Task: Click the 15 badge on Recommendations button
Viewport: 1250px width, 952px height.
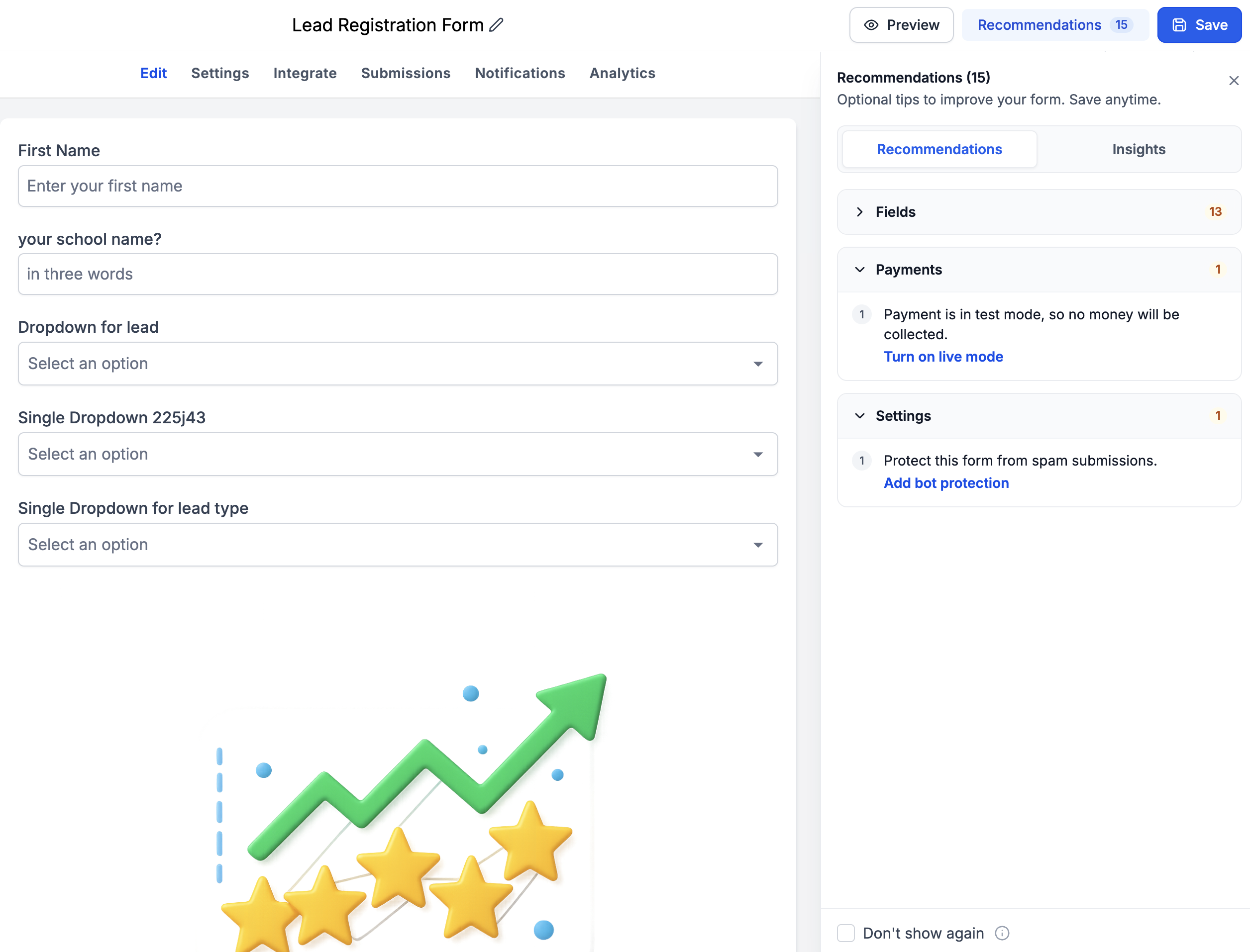Action: tap(1121, 25)
